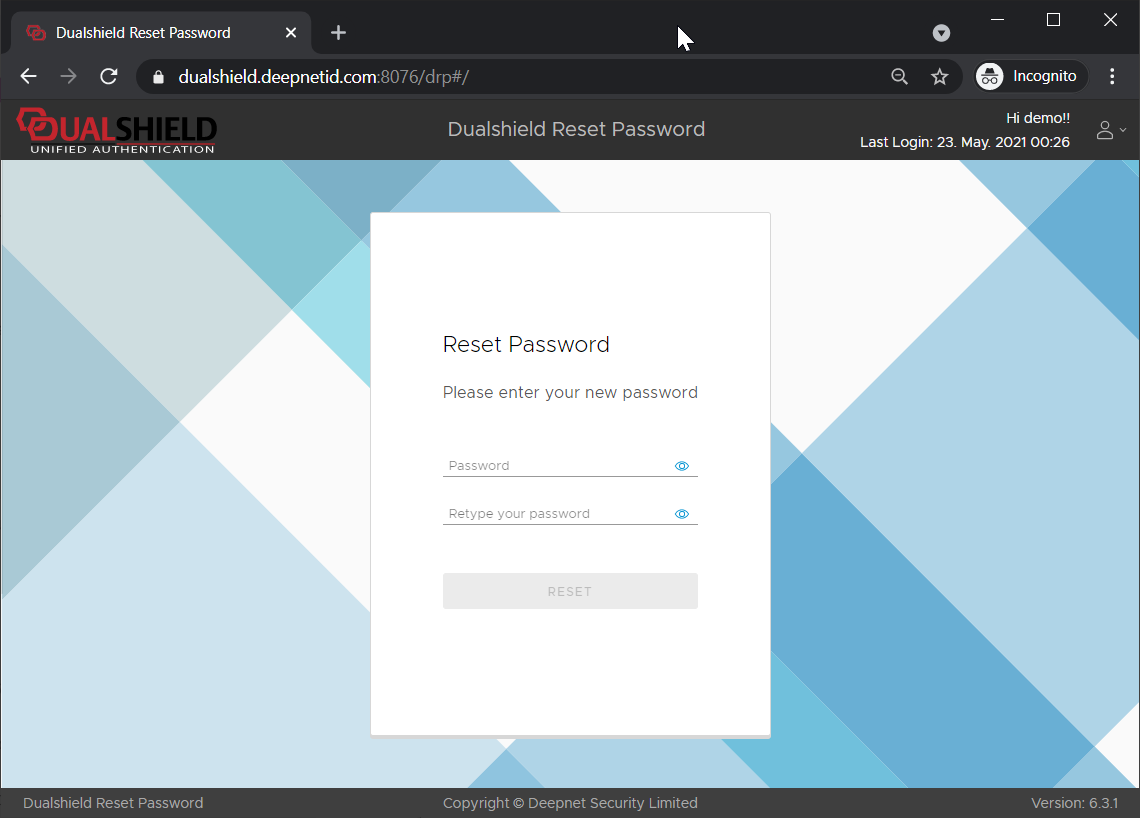This screenshot has height=818, width=1140.
Task: Click the address bar URL
Action: pos(324,76)
